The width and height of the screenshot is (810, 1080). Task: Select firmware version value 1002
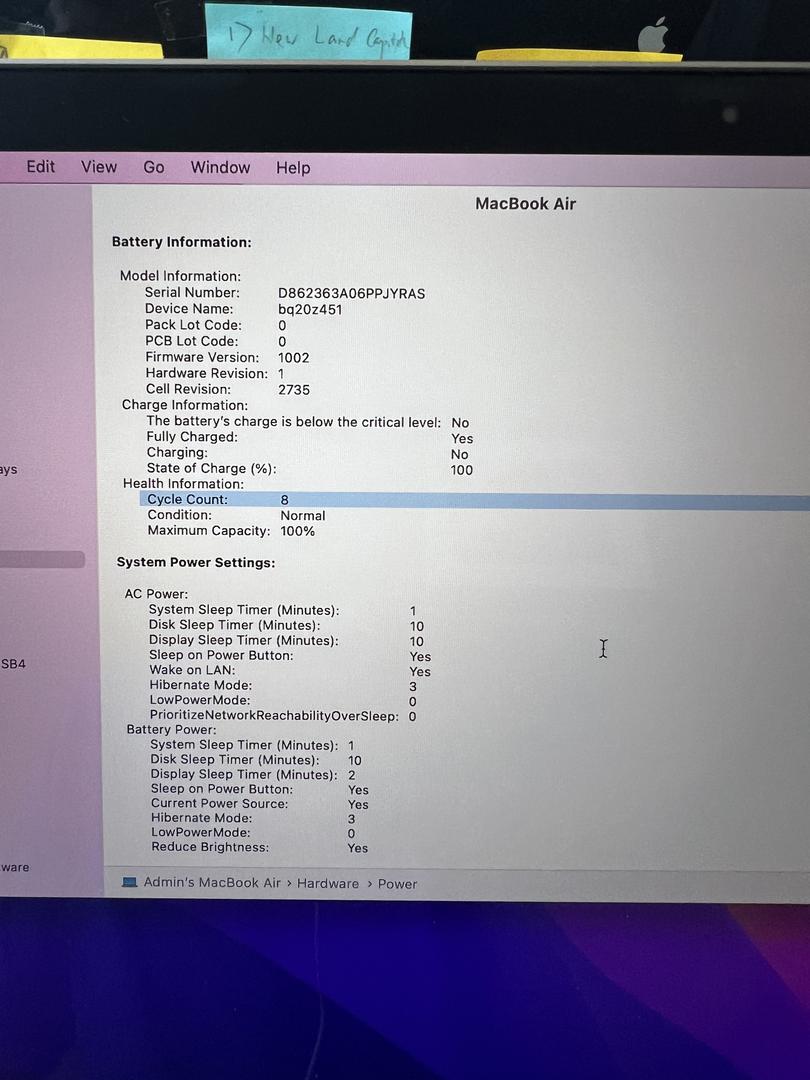click(x=293, y=357)
